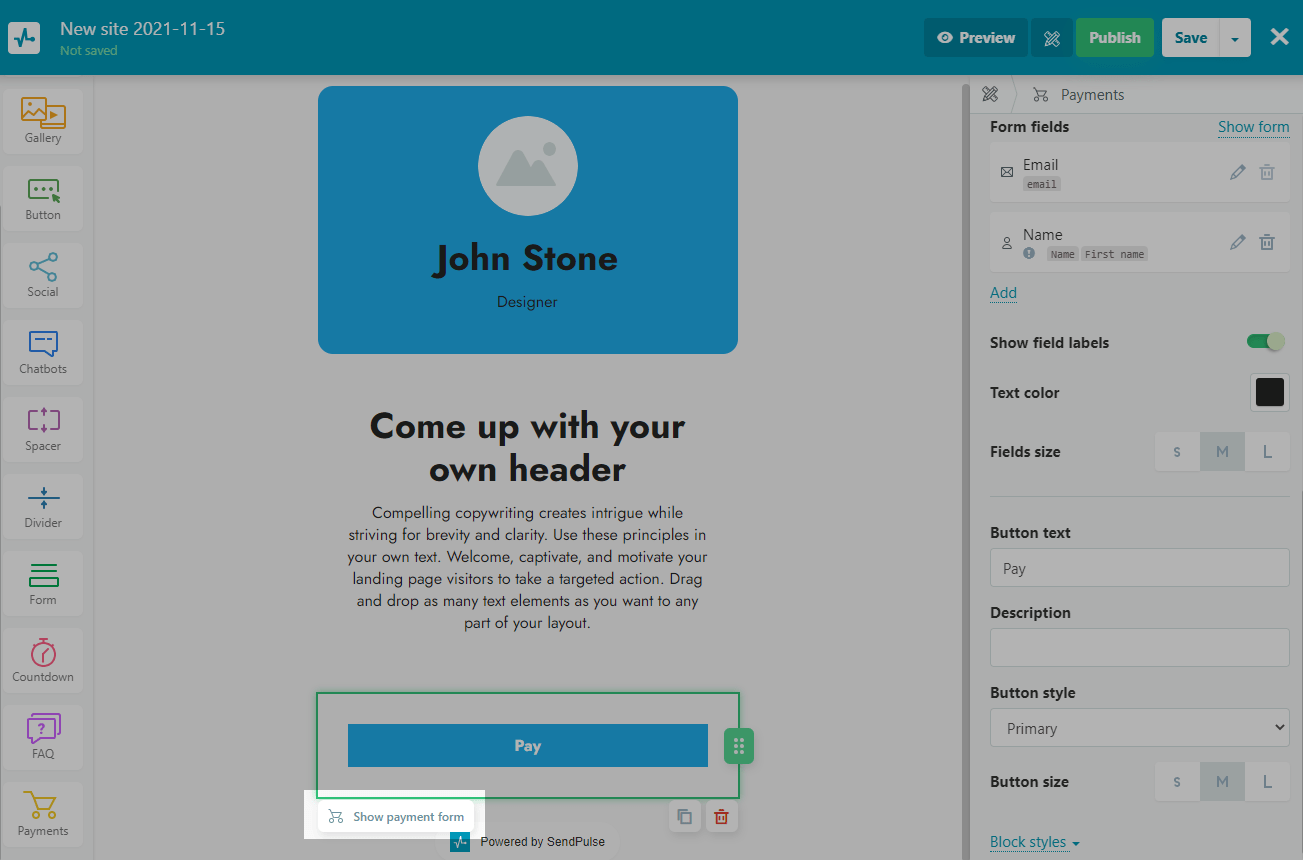Select the Chatbots widget icon

tap(43, 352)
